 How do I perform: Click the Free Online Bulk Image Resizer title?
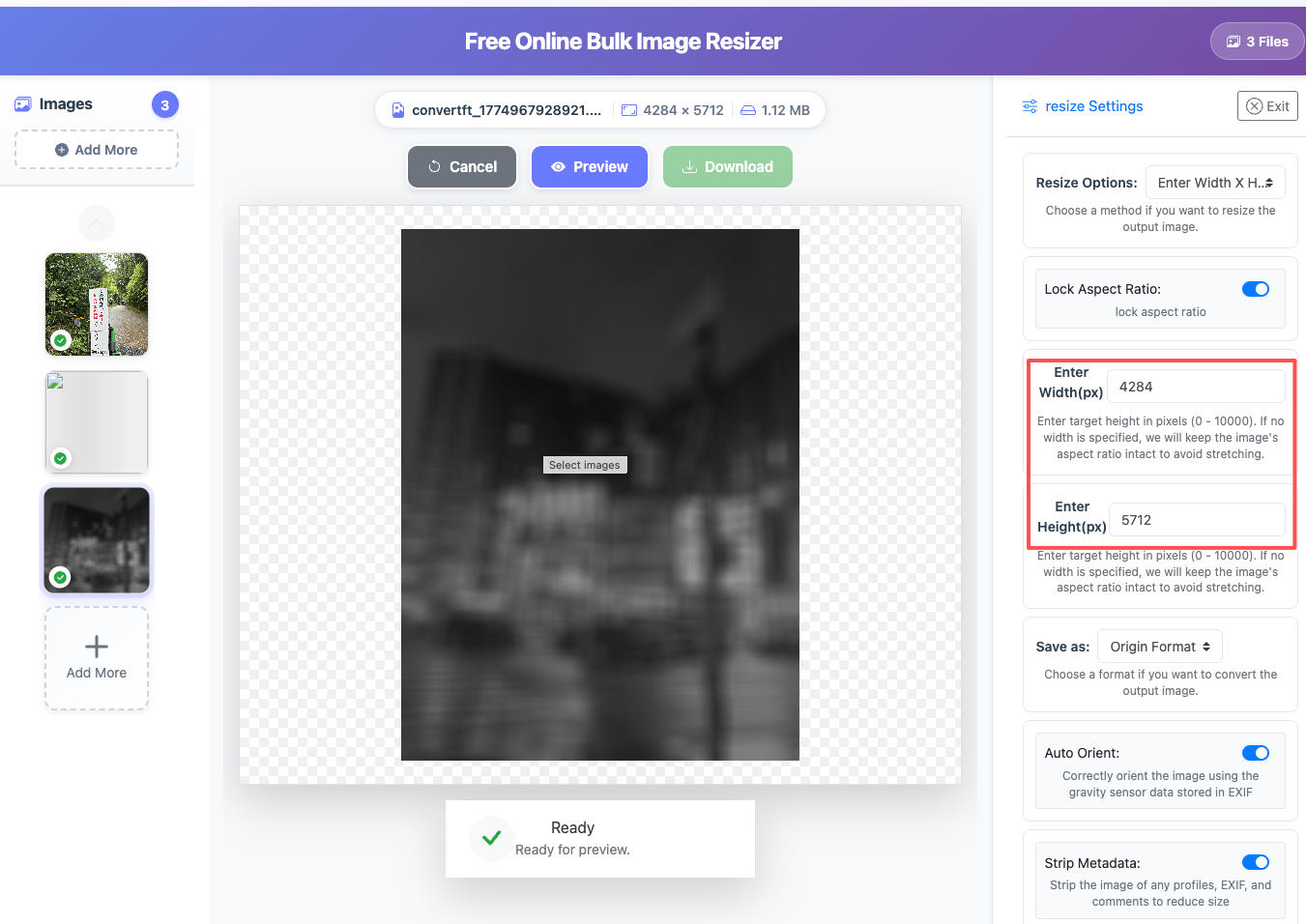coord(623,42)
